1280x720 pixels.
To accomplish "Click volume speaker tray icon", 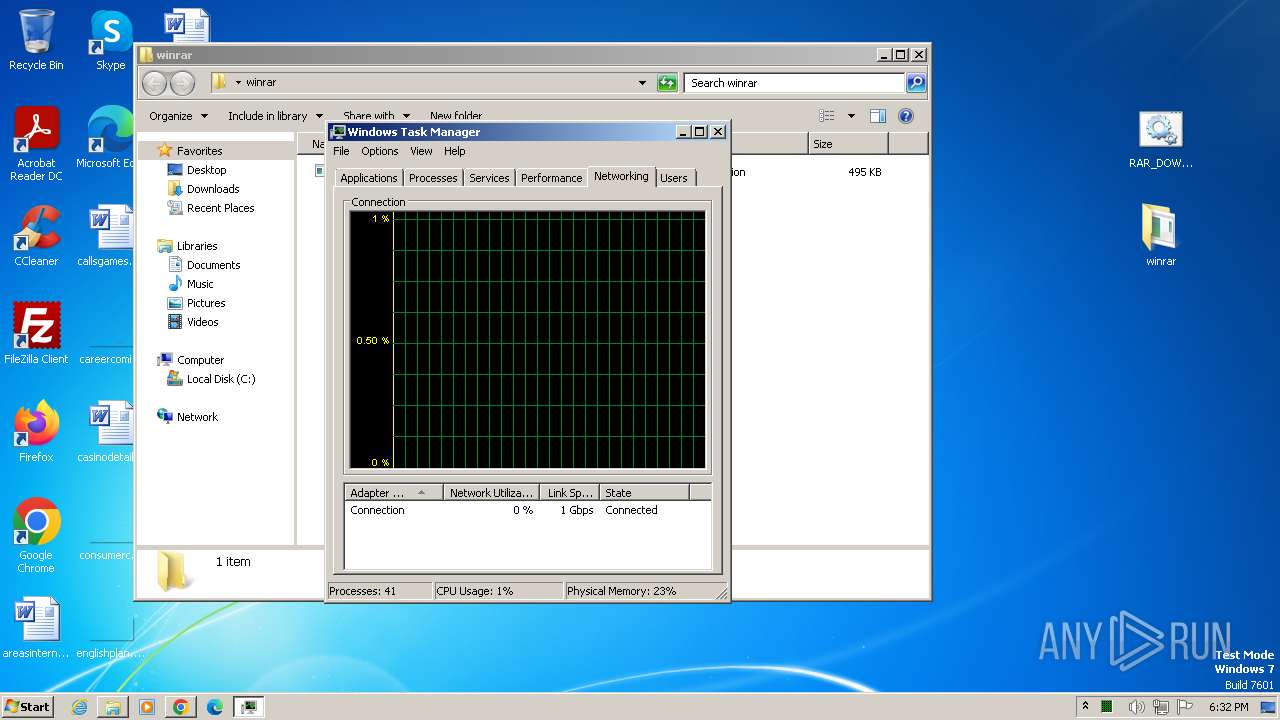I will pyautogui.click(x=1137, y=707).
